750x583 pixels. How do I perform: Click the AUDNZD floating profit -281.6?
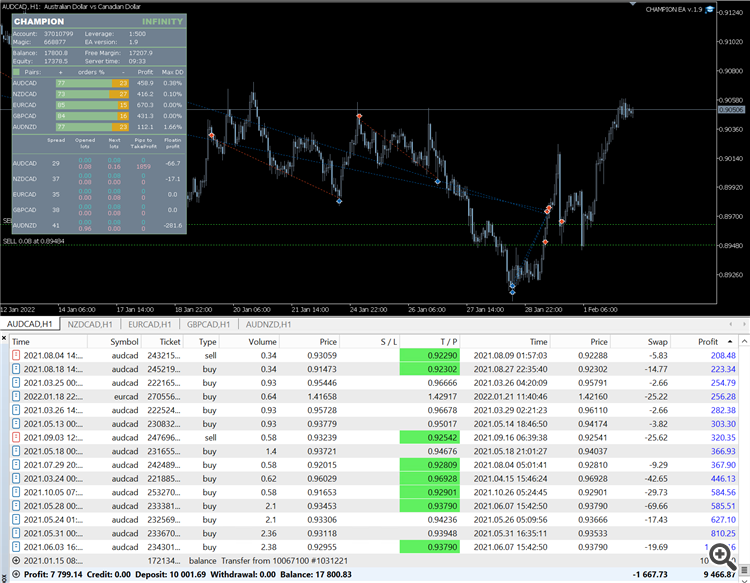(x=172, y=225)
